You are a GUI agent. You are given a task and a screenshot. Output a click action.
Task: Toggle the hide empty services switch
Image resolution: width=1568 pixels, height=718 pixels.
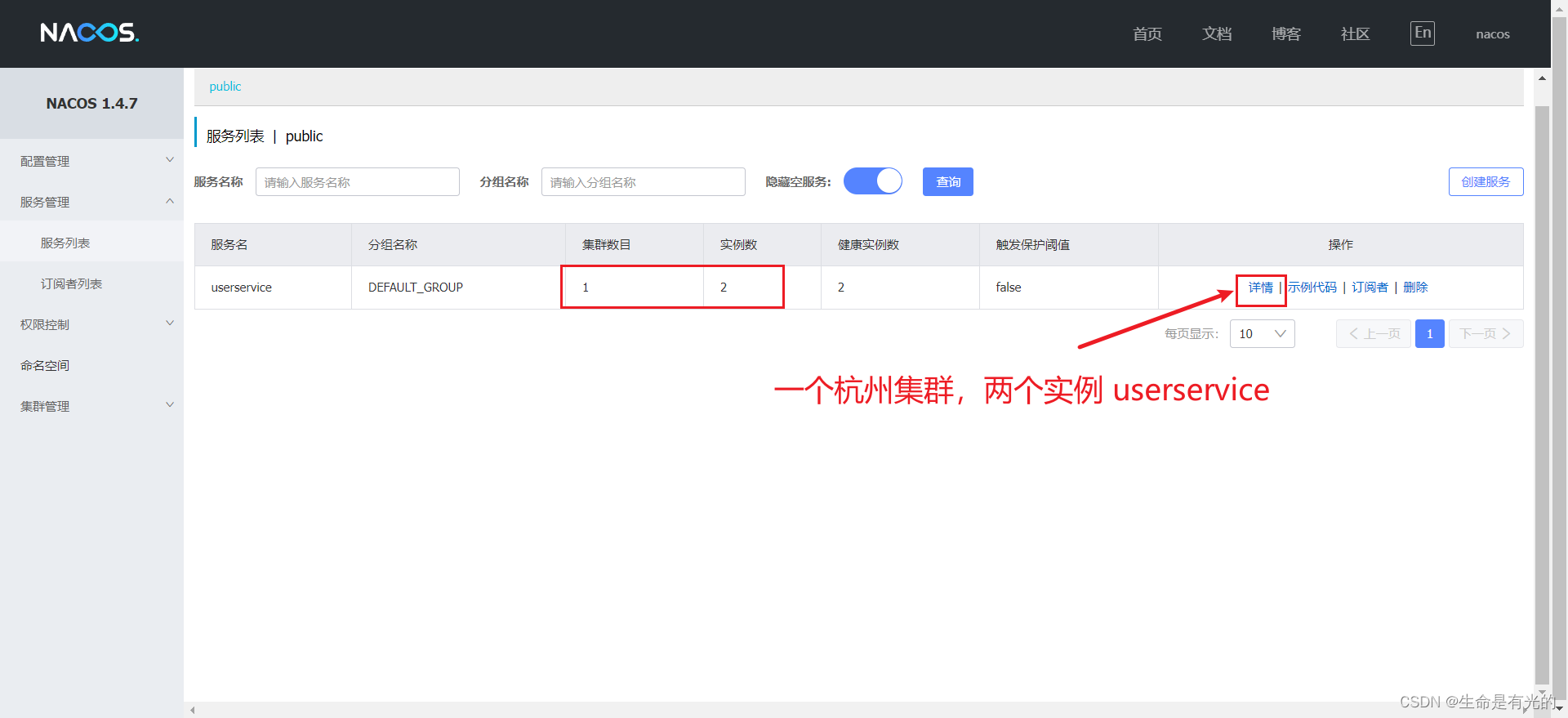tap(872, 181)
